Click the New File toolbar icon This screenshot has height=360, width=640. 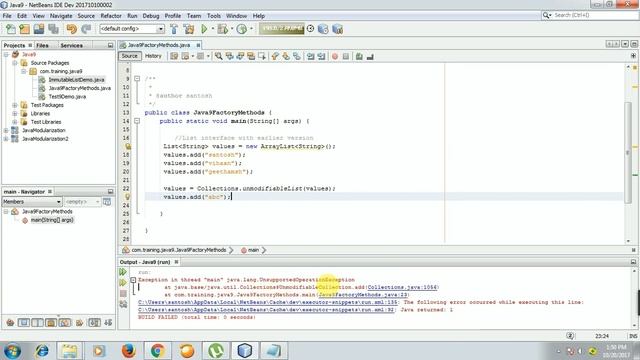click(x=11, y=29)
